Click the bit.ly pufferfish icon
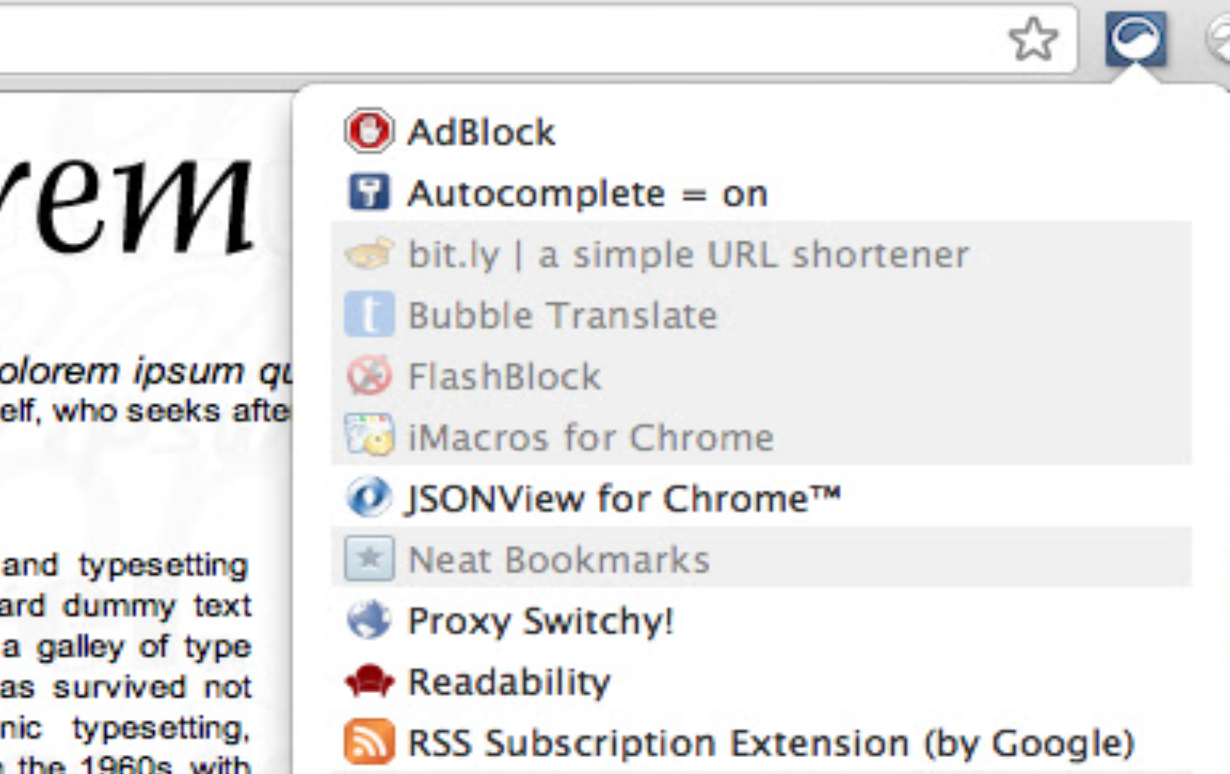1230x774 pixels. click(x=367, y=255)
